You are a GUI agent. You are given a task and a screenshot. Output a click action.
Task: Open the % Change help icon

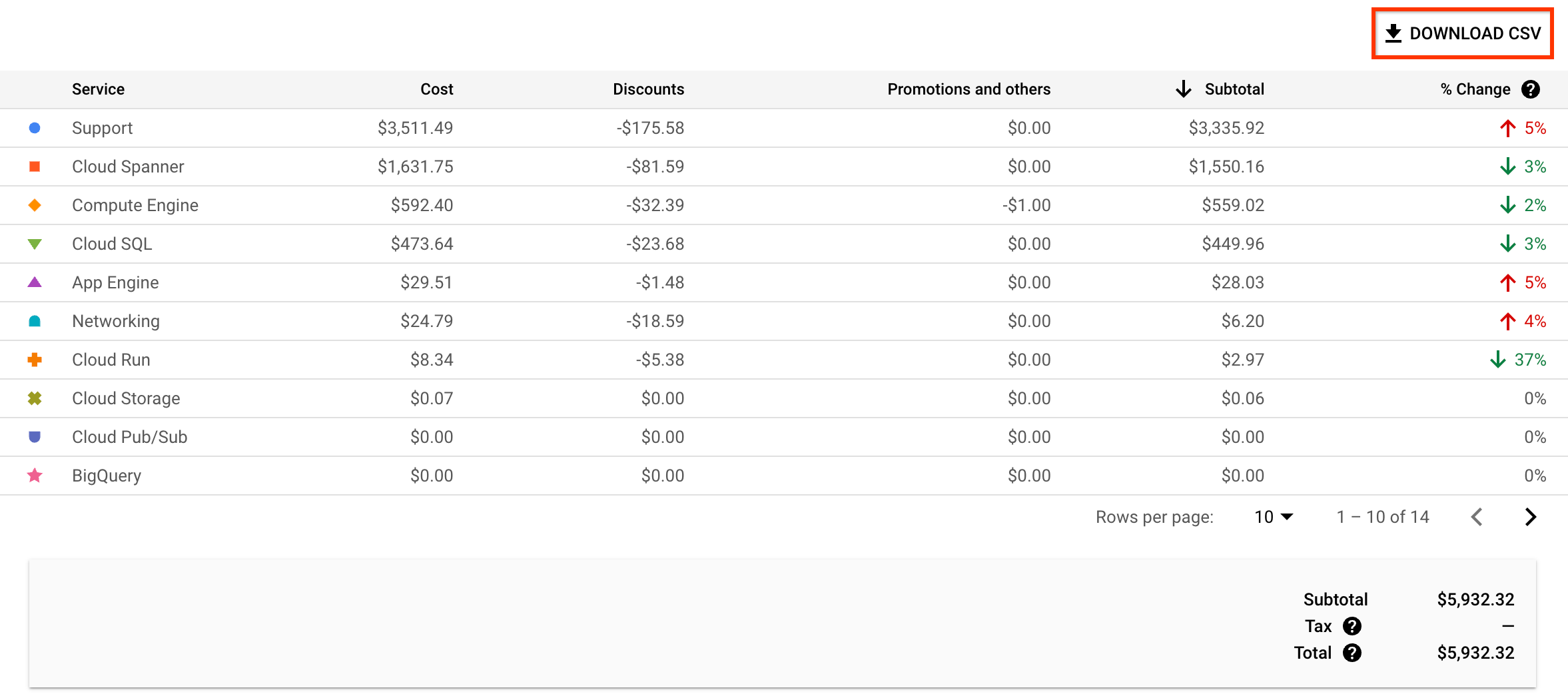(x=1531, y=89)
